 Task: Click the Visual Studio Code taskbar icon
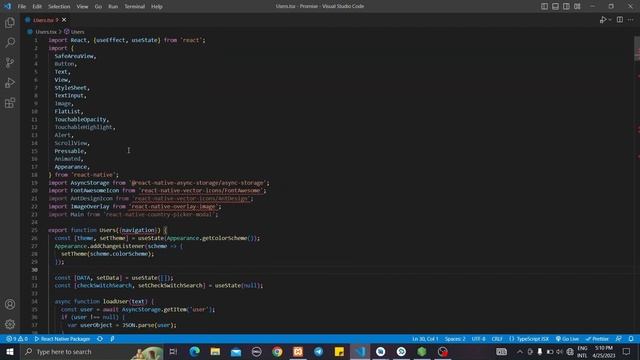click(360, 351)
